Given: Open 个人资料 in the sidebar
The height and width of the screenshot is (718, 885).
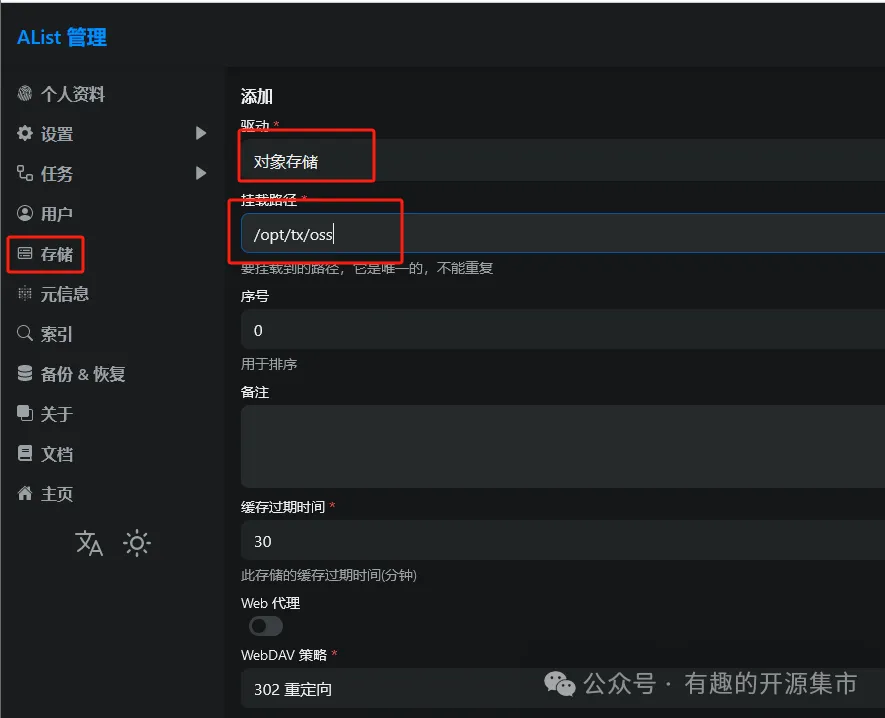Looking at the screenshot, I should [x=73, y=94].
